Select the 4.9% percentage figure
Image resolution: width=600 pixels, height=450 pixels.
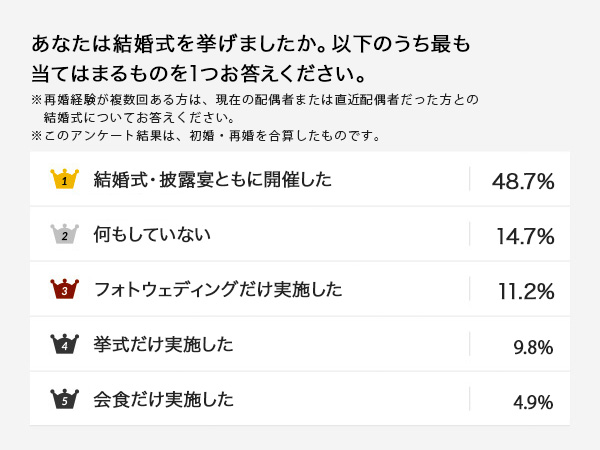[532, 401]
